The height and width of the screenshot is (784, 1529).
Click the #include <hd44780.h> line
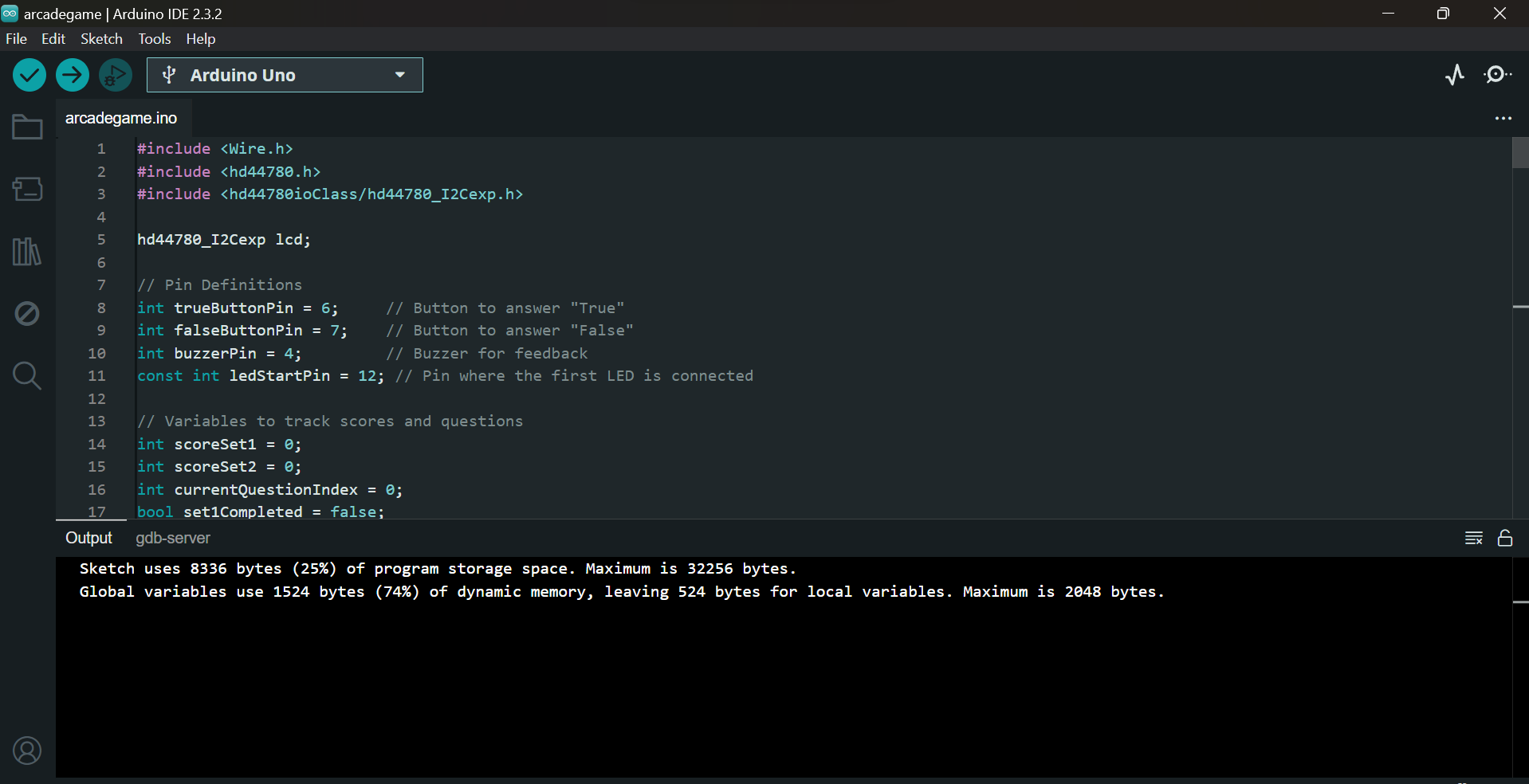[229, 171]
